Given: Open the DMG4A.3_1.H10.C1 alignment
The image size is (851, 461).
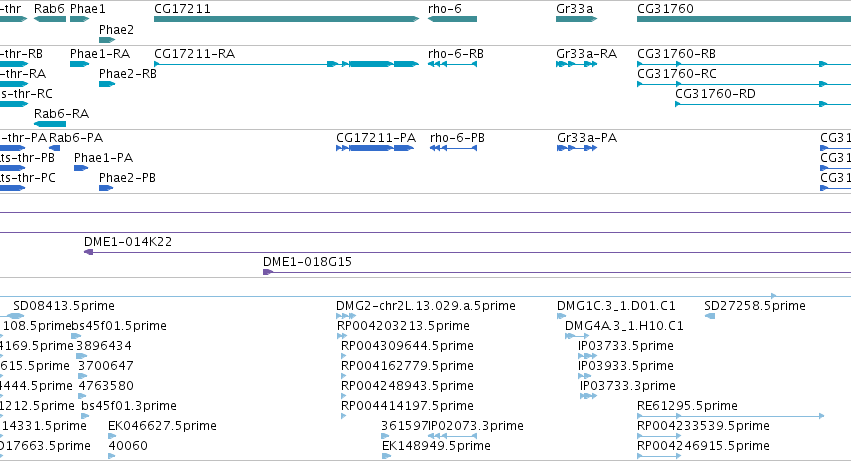Looking at the screenshot, I should [x=577, y=336].
